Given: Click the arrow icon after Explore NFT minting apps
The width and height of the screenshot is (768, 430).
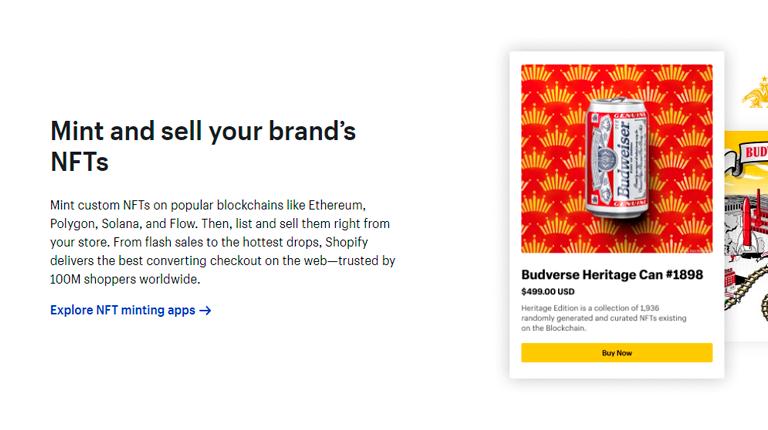Looking at the screenshot, I should 206,311.
